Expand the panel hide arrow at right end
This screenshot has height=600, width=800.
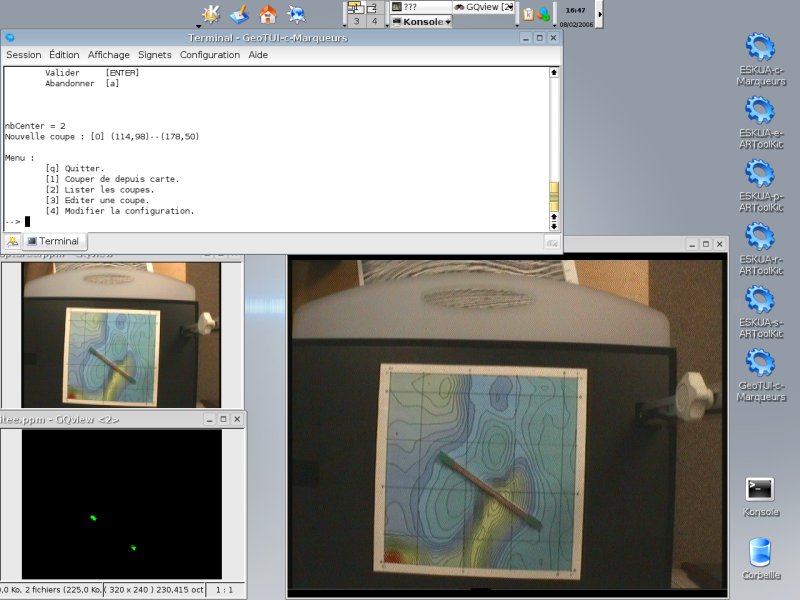pyautogui.click(x=600, y=14)
